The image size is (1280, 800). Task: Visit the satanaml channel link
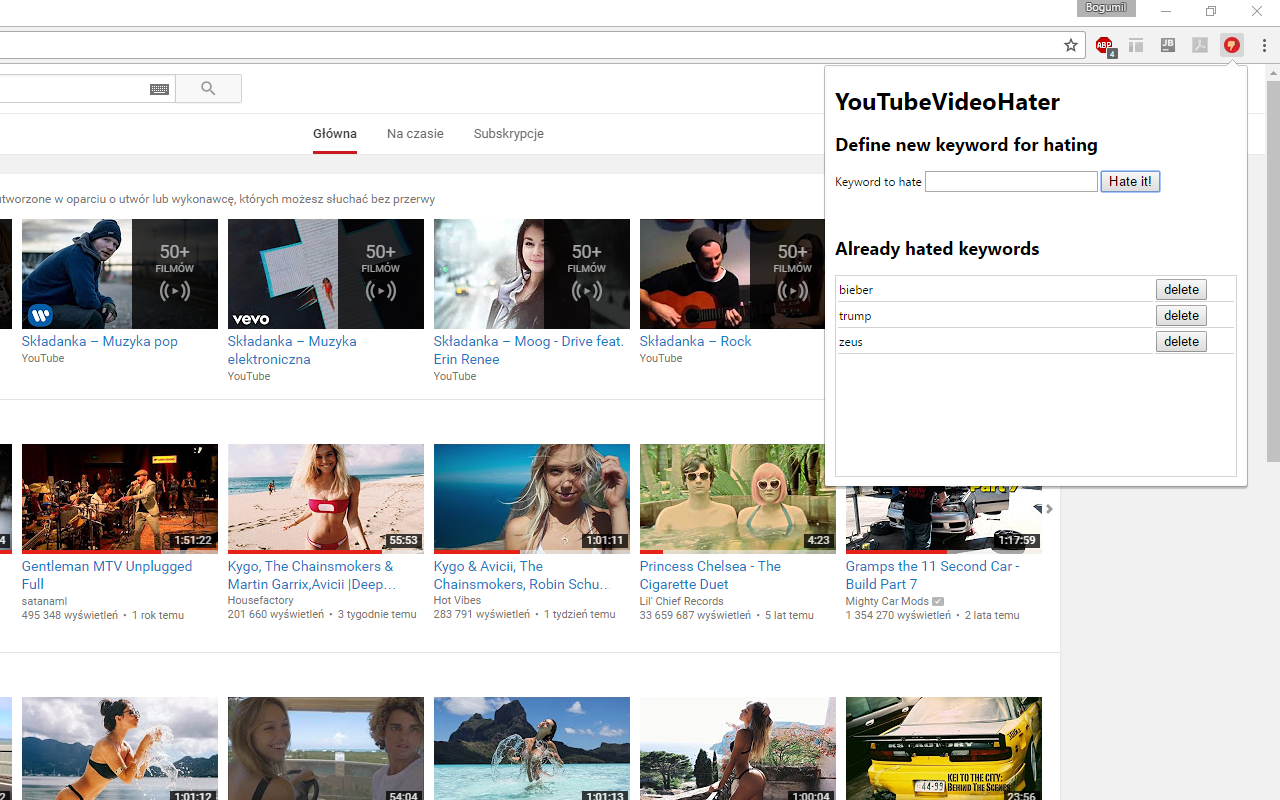(x=44, y=601)
